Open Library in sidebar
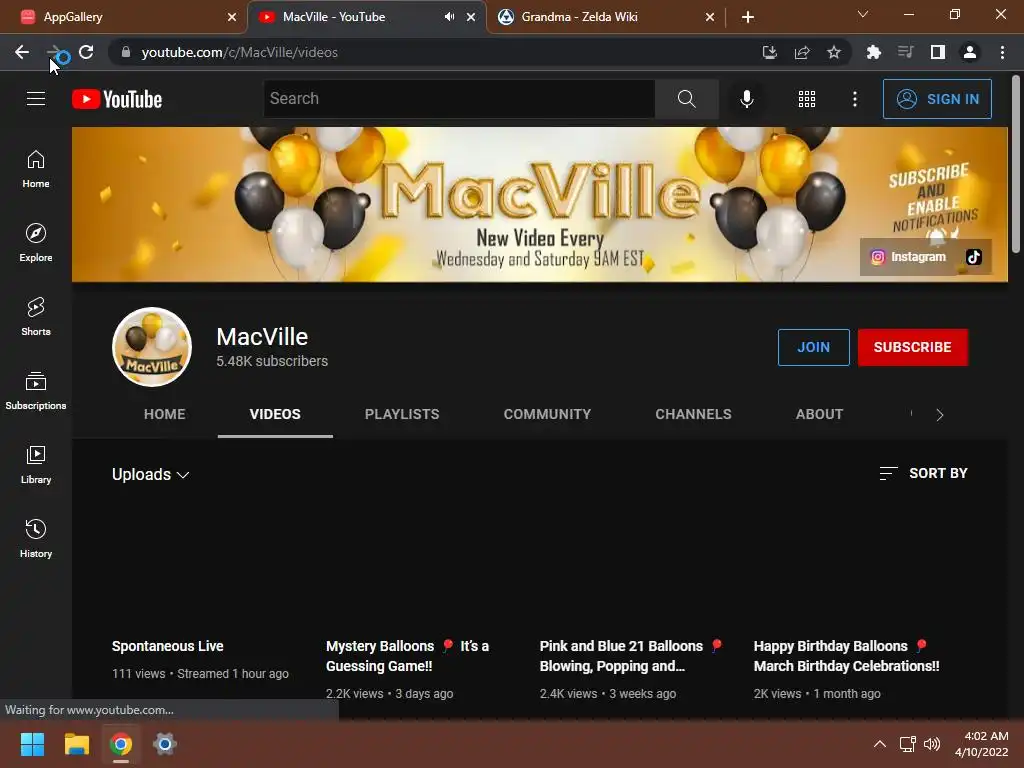The image size is (1024, 768). tap(36, 464)
